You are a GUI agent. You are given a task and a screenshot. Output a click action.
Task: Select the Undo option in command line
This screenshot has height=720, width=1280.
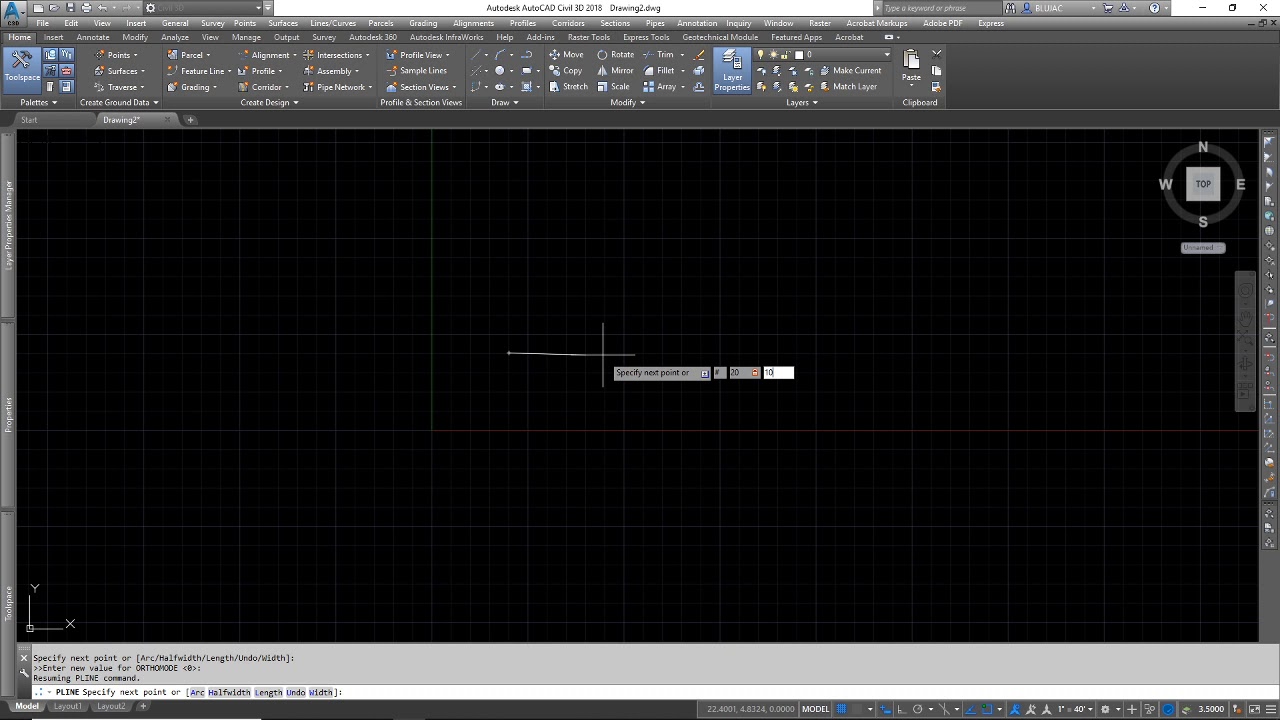(x=295, y=692)
